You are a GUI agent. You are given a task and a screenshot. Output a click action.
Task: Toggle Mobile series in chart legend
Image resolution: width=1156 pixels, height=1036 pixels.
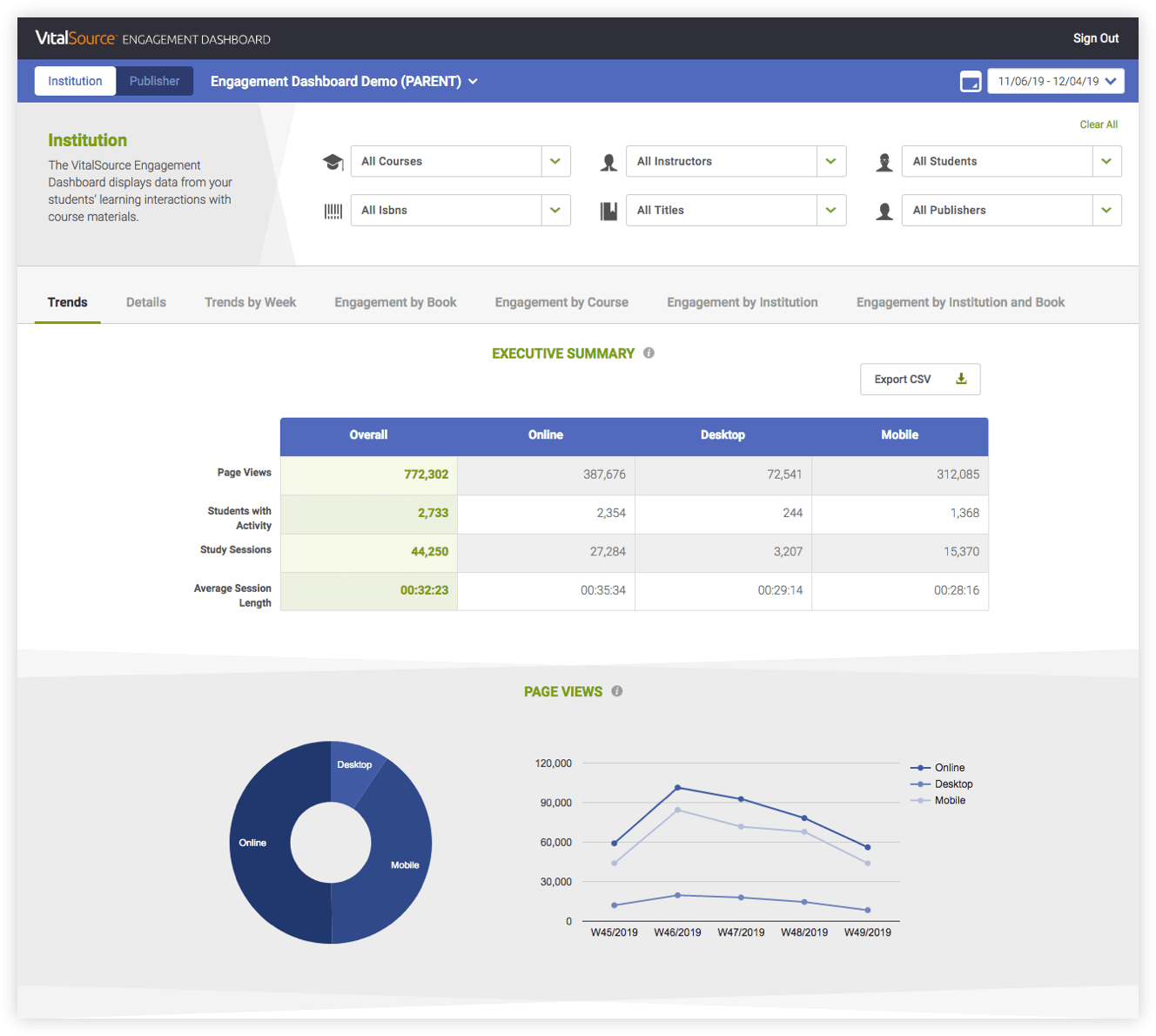[938, 801]
